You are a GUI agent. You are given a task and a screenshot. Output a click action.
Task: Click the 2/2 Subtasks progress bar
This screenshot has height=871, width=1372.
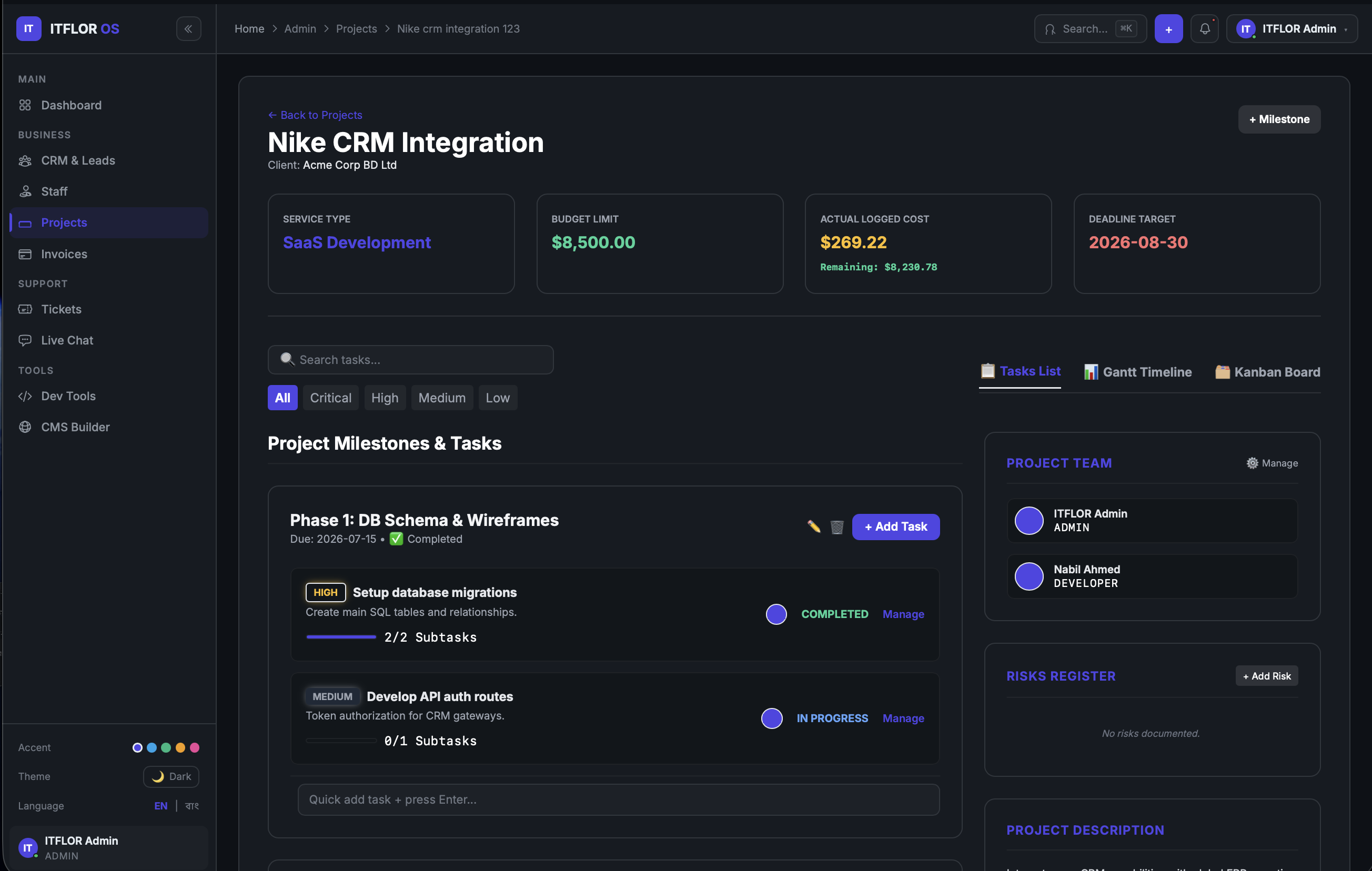pos(341,637)
